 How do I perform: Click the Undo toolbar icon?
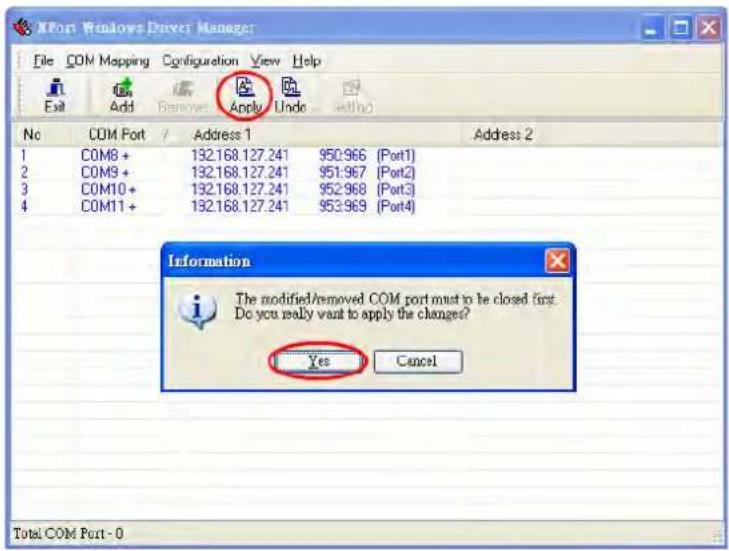coord(291,96)
